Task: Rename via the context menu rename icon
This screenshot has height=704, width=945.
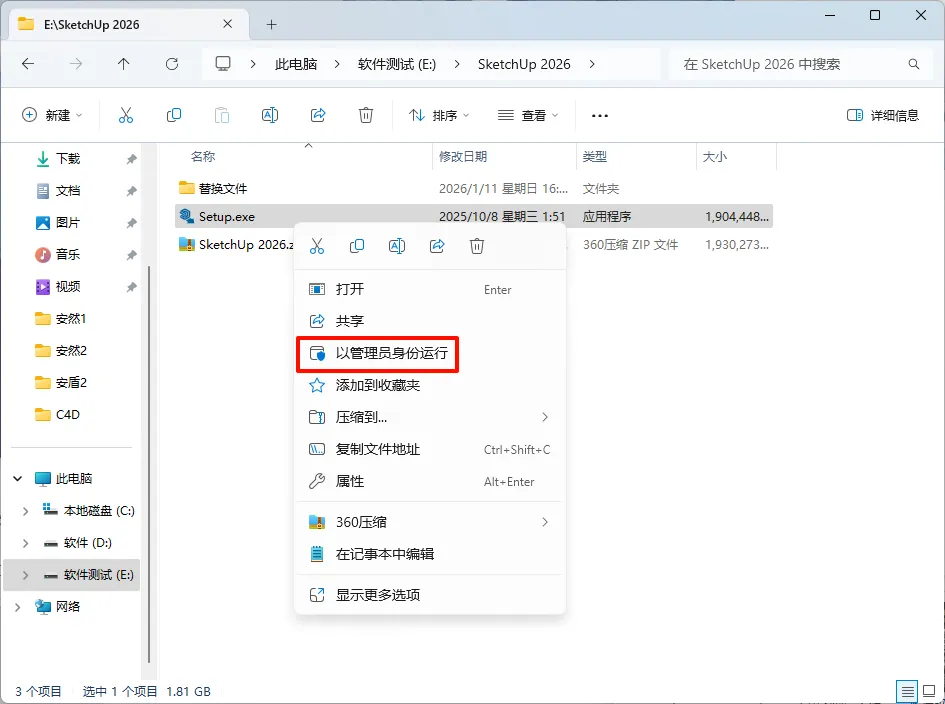Action: (x=397, y=246)
